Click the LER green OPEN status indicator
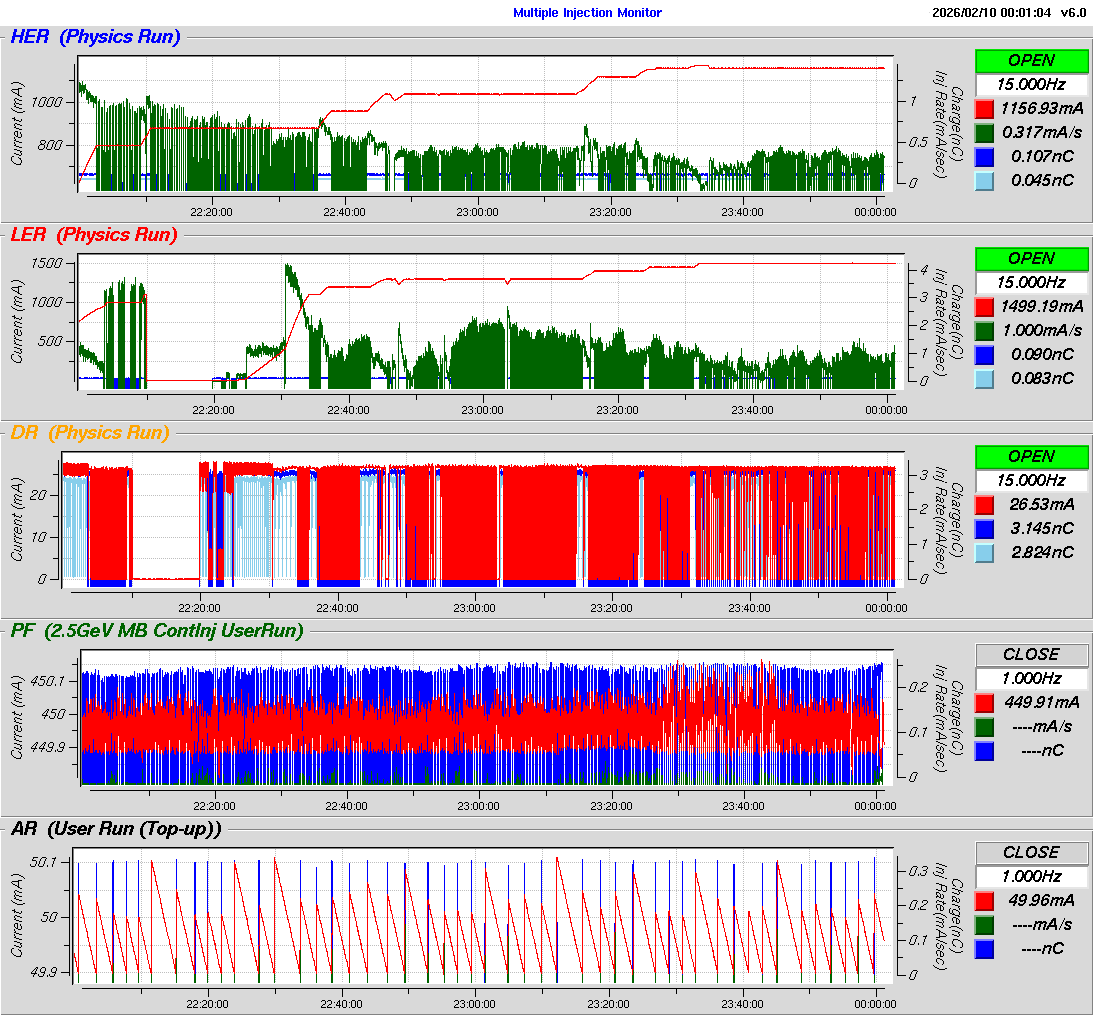 [x=1031, y=258]
